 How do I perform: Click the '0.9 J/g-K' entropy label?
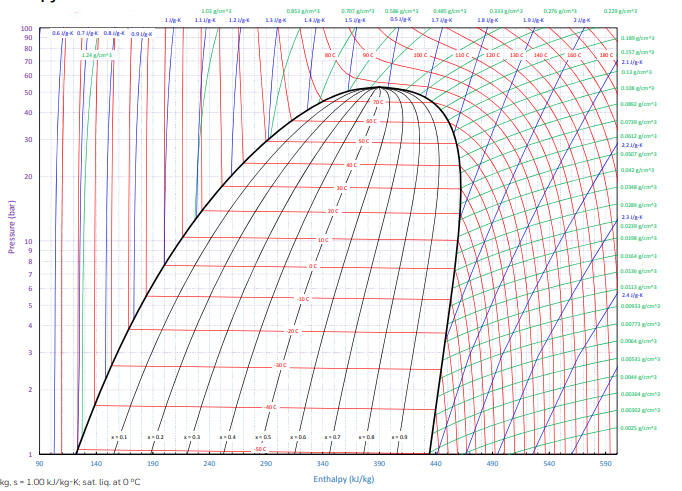(x=142, y=34)
